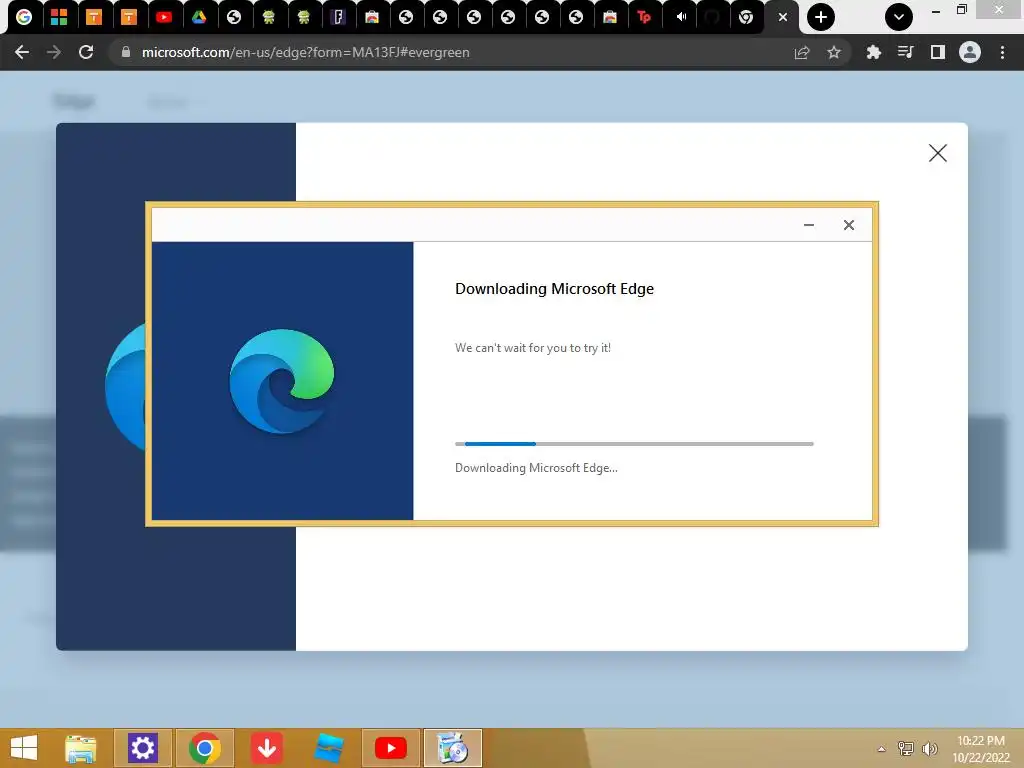View site info via the padlock icon
The image size is (1024, 768).
126,52
